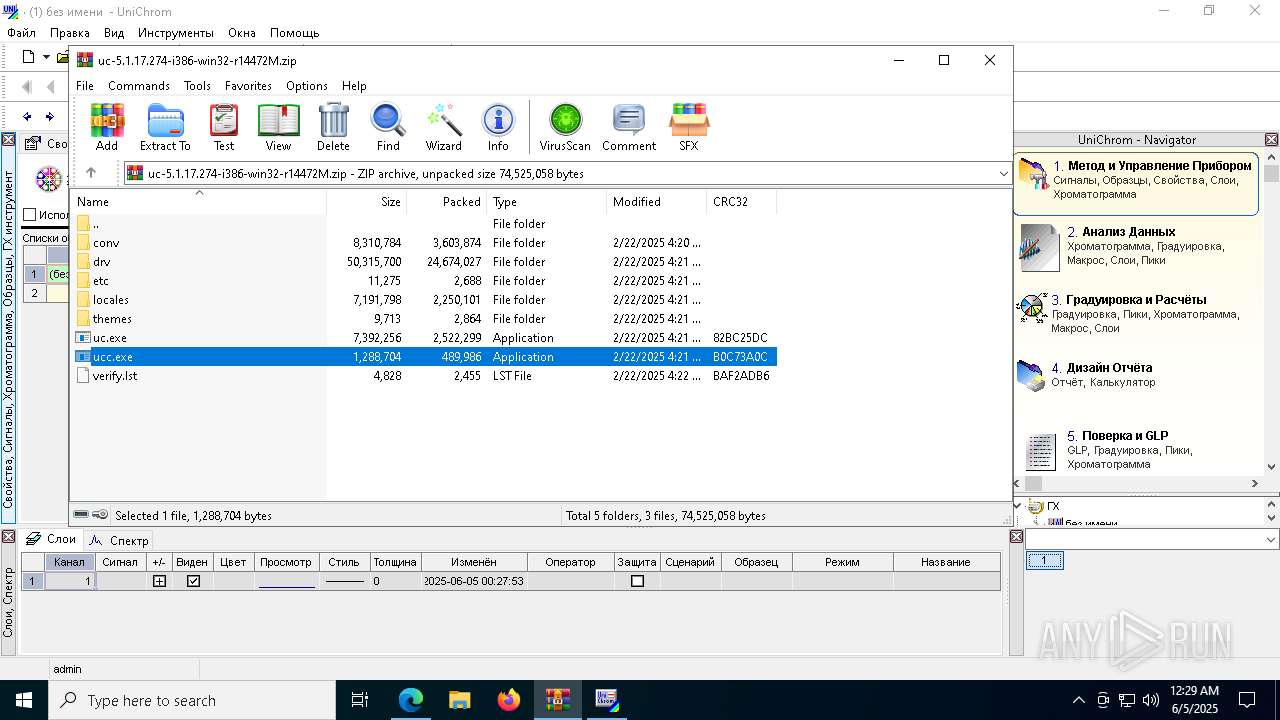Switch to the Слои tab
This screenshot has width=1280, height=720.
pos(51,539)
